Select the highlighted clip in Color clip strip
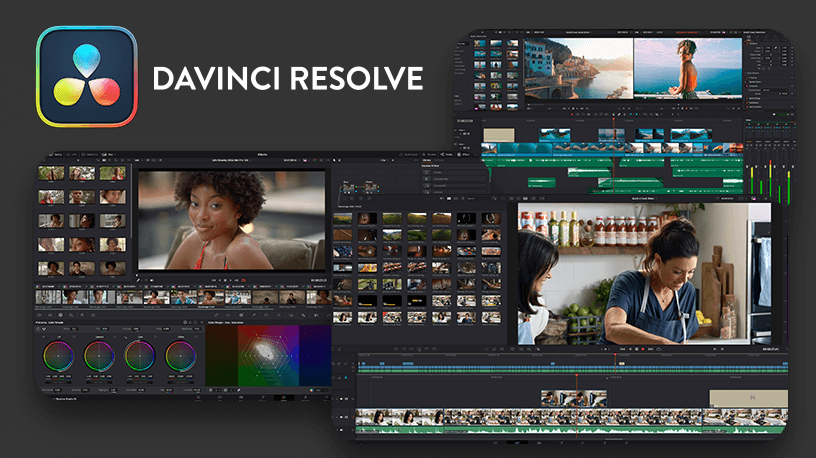The image size is (816, 458). pos(211,297)
